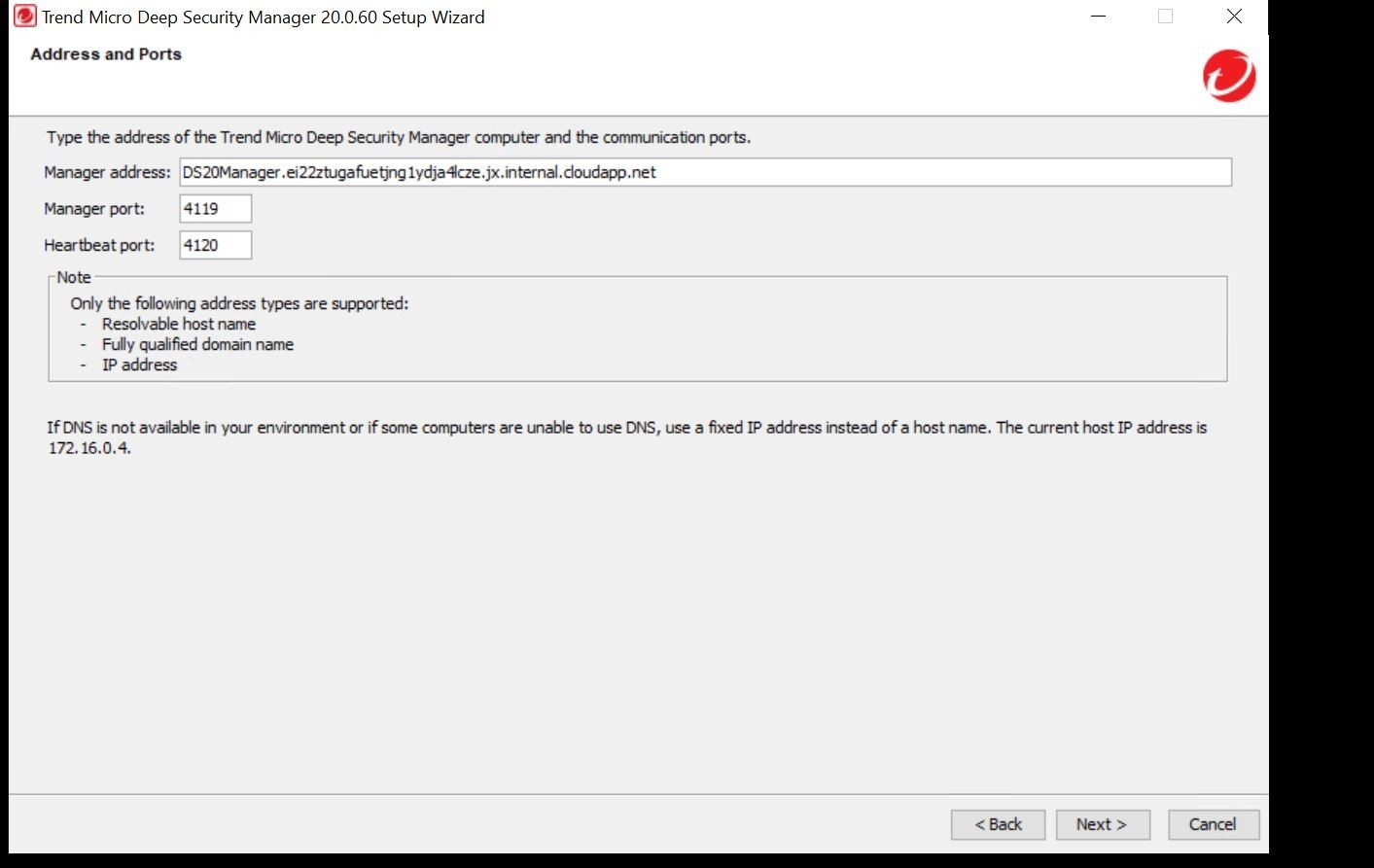Click the "172.16.0.4." IP text
Viewport: 1374px width, 868px height.
[89, 448]
